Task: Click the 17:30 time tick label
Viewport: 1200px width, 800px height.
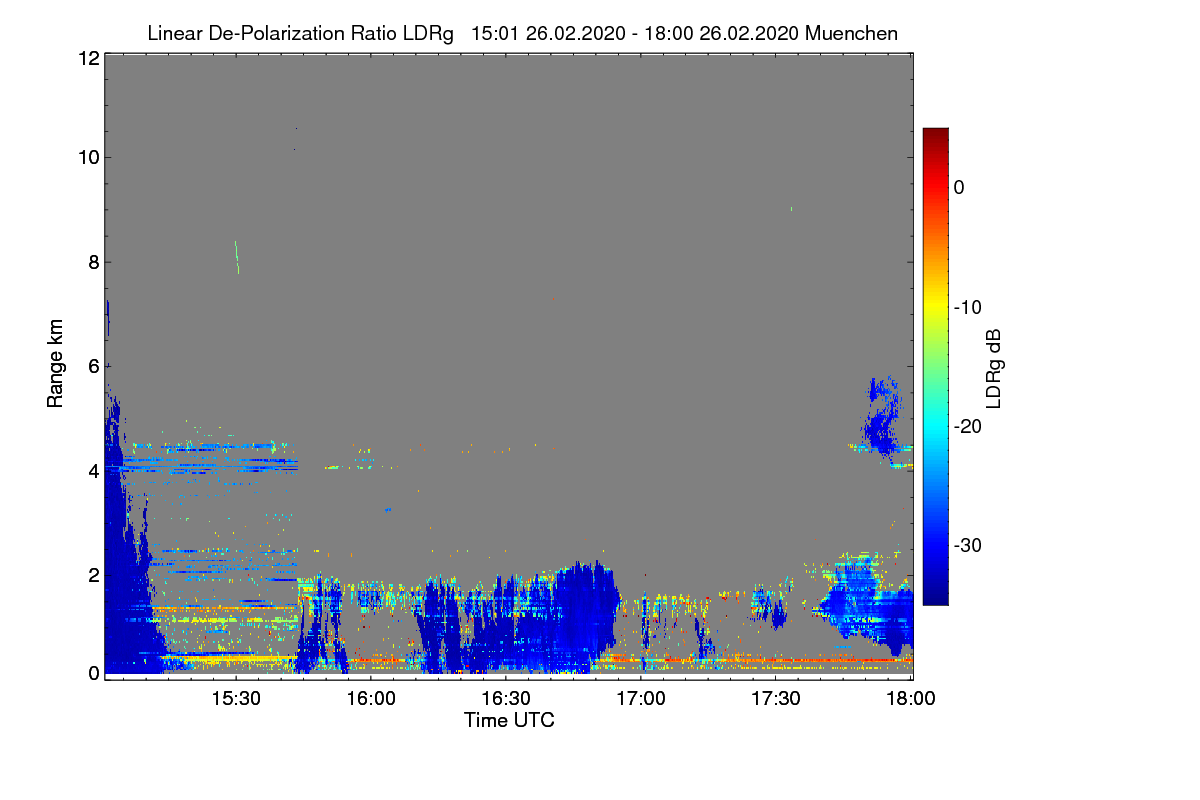Action: point(775,700)
